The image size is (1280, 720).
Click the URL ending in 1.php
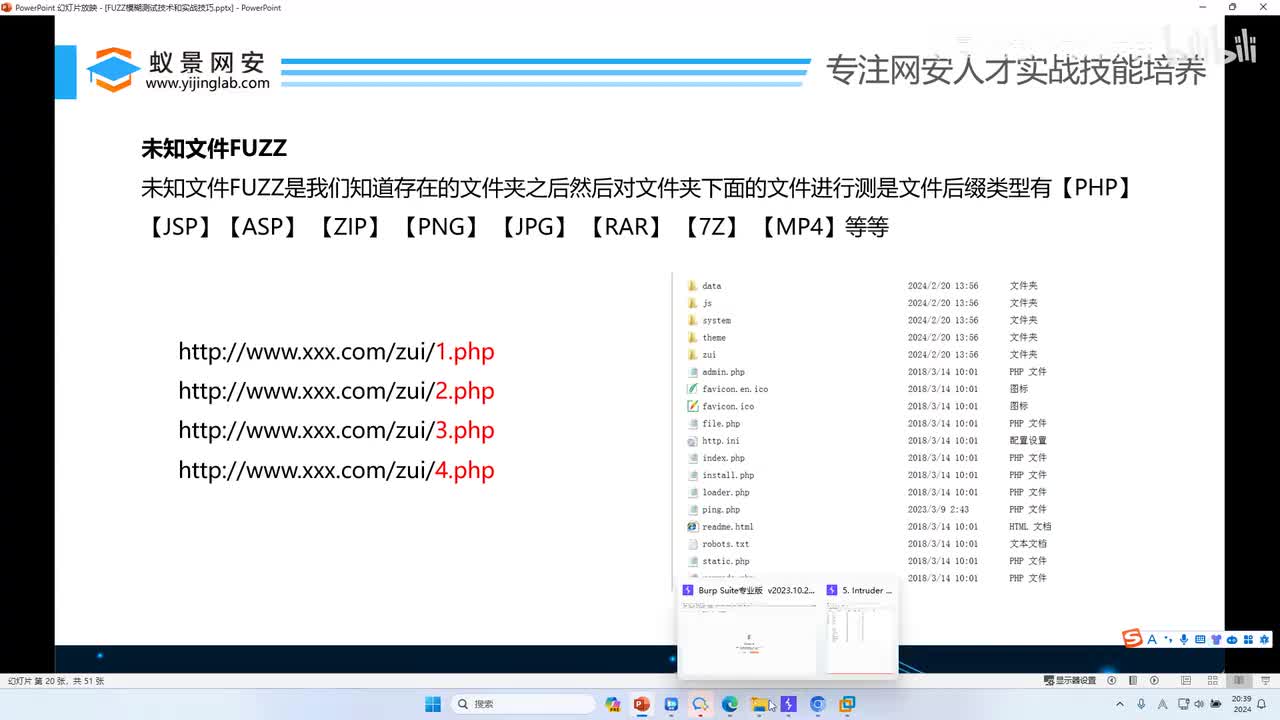click(x=336, y=351)
